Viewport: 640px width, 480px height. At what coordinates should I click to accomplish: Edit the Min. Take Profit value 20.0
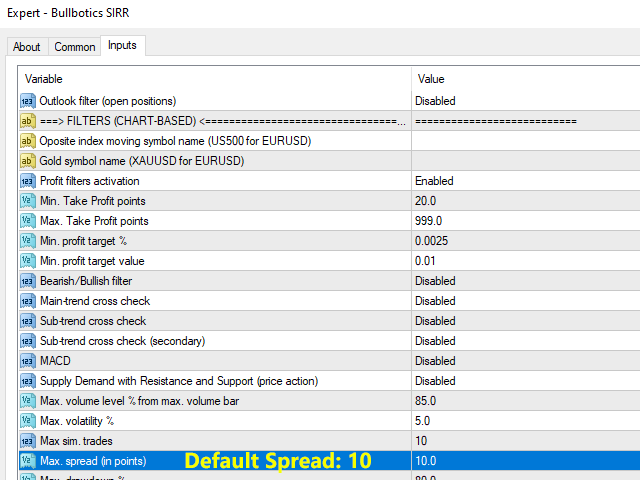point(526,201)
